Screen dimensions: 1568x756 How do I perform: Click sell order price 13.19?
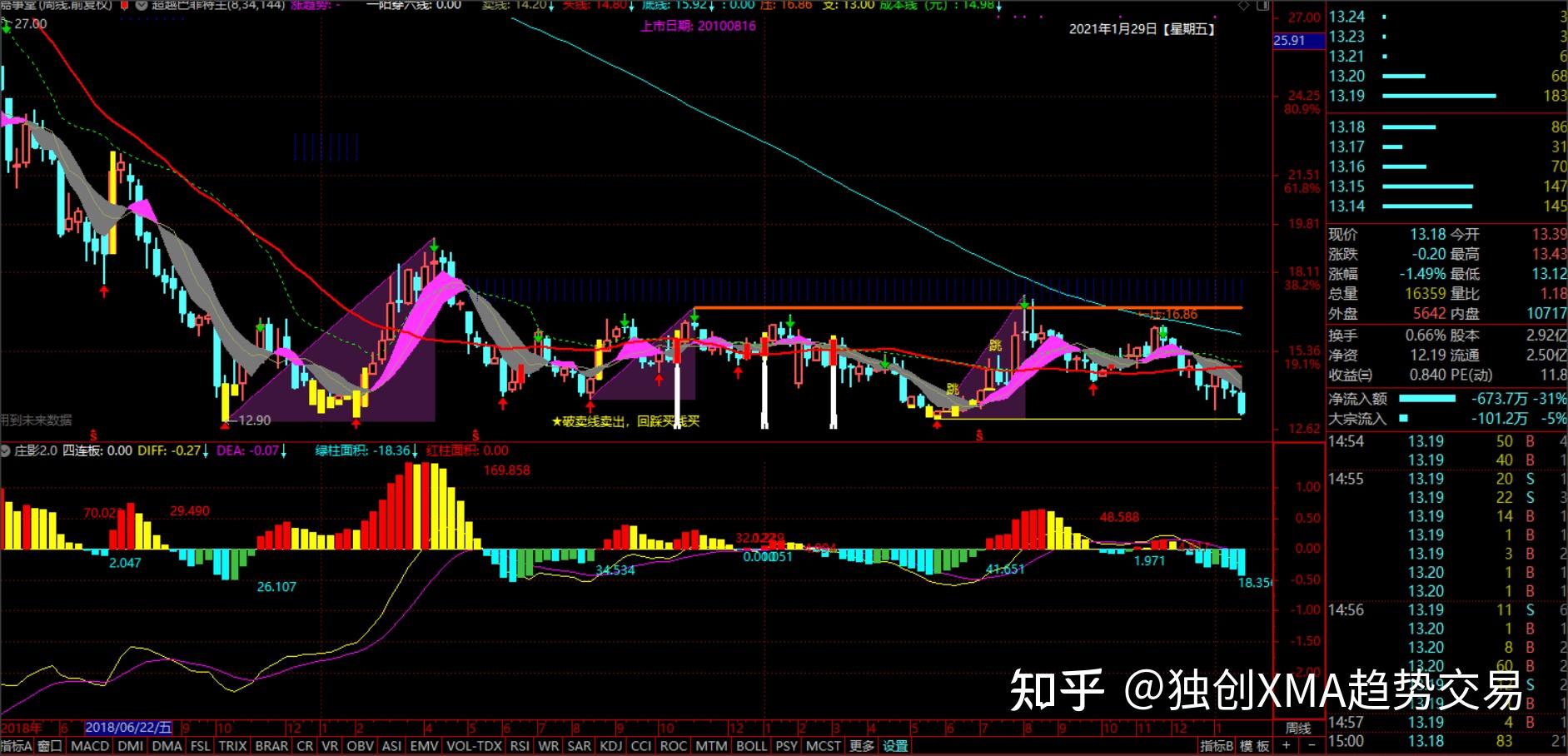pyautogui.click(x=1346, y=96)
